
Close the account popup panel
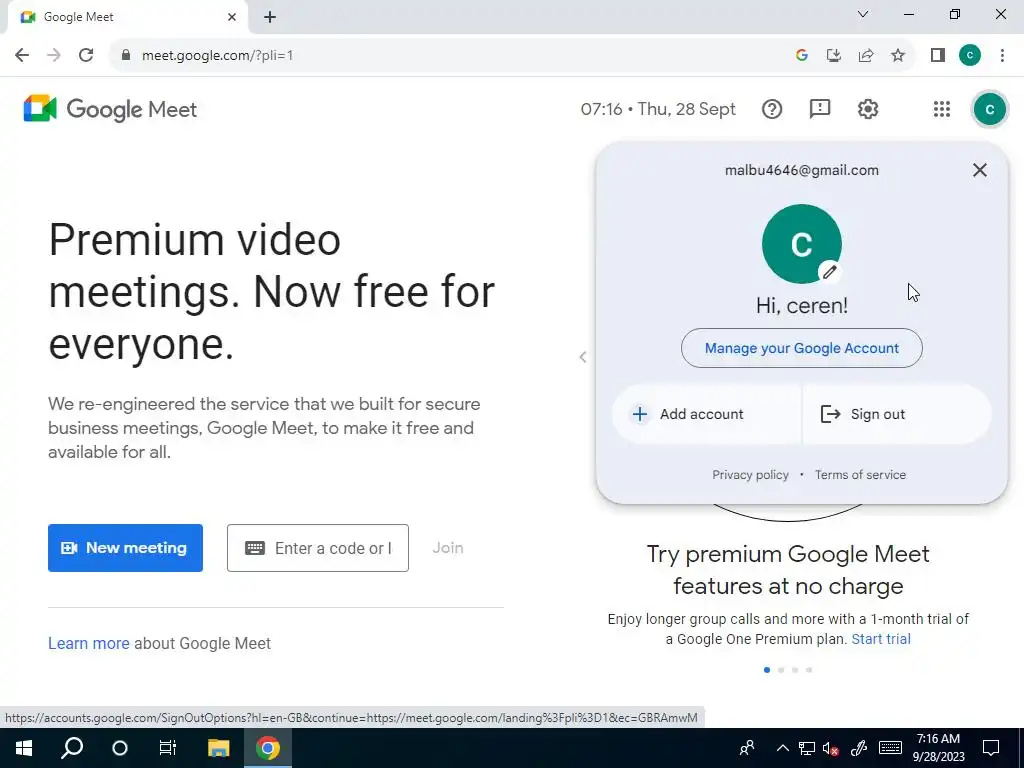click(x=980, y=170)
